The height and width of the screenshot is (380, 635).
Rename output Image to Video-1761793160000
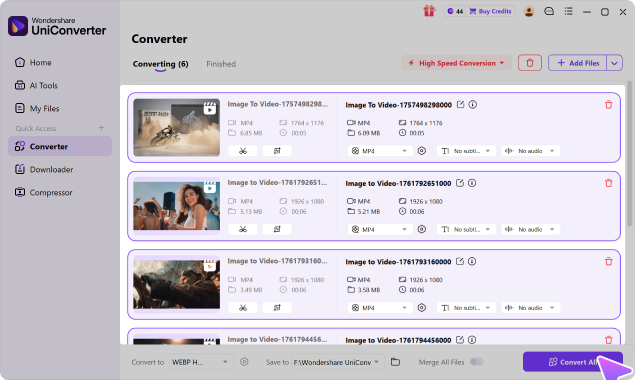(460, 262)
